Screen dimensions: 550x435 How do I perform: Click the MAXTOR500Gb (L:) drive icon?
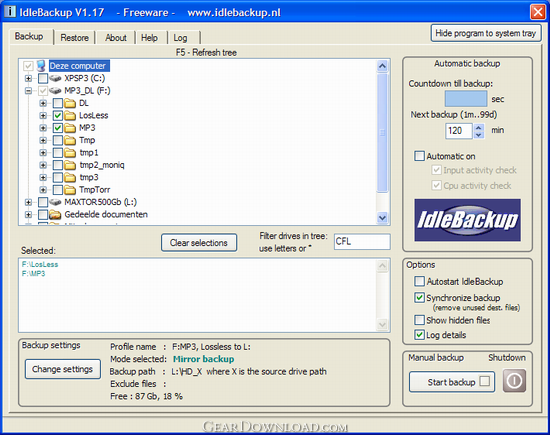[55, 202]
